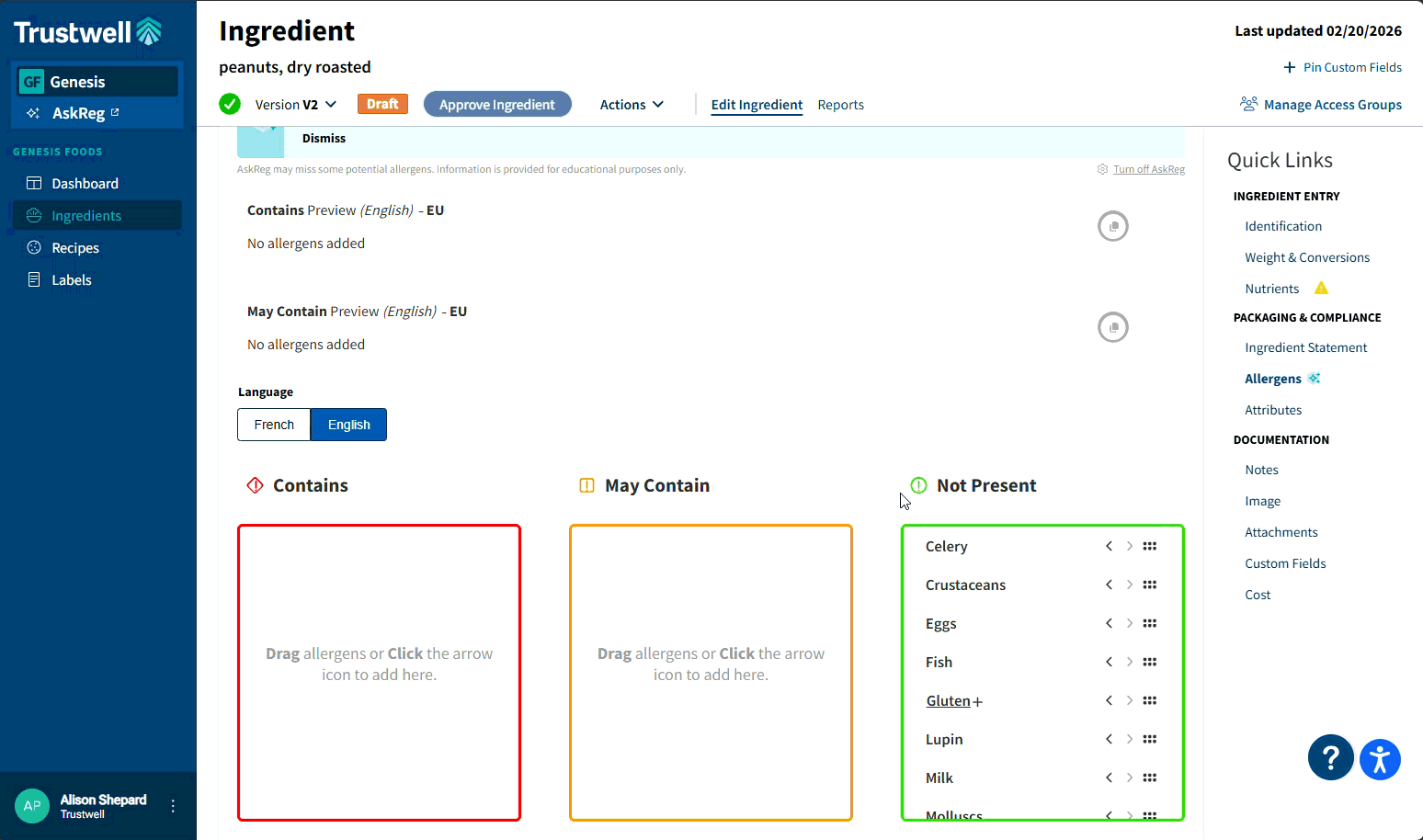Dismiss the AskReg banner
The width and height of the screenshot is (1423, 840).
tap(324, 139)
